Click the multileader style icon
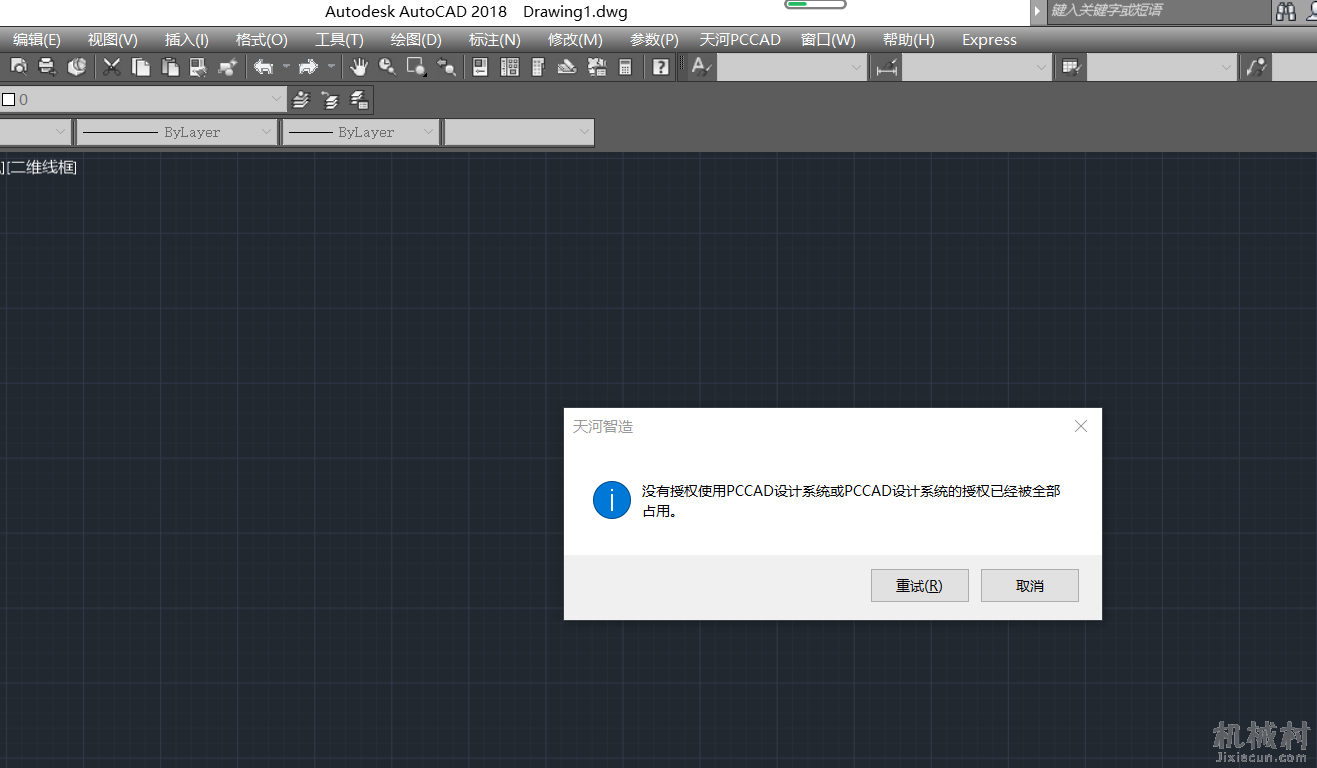Viewport: 1317px width, 768px height. [x=1256, y=67]
